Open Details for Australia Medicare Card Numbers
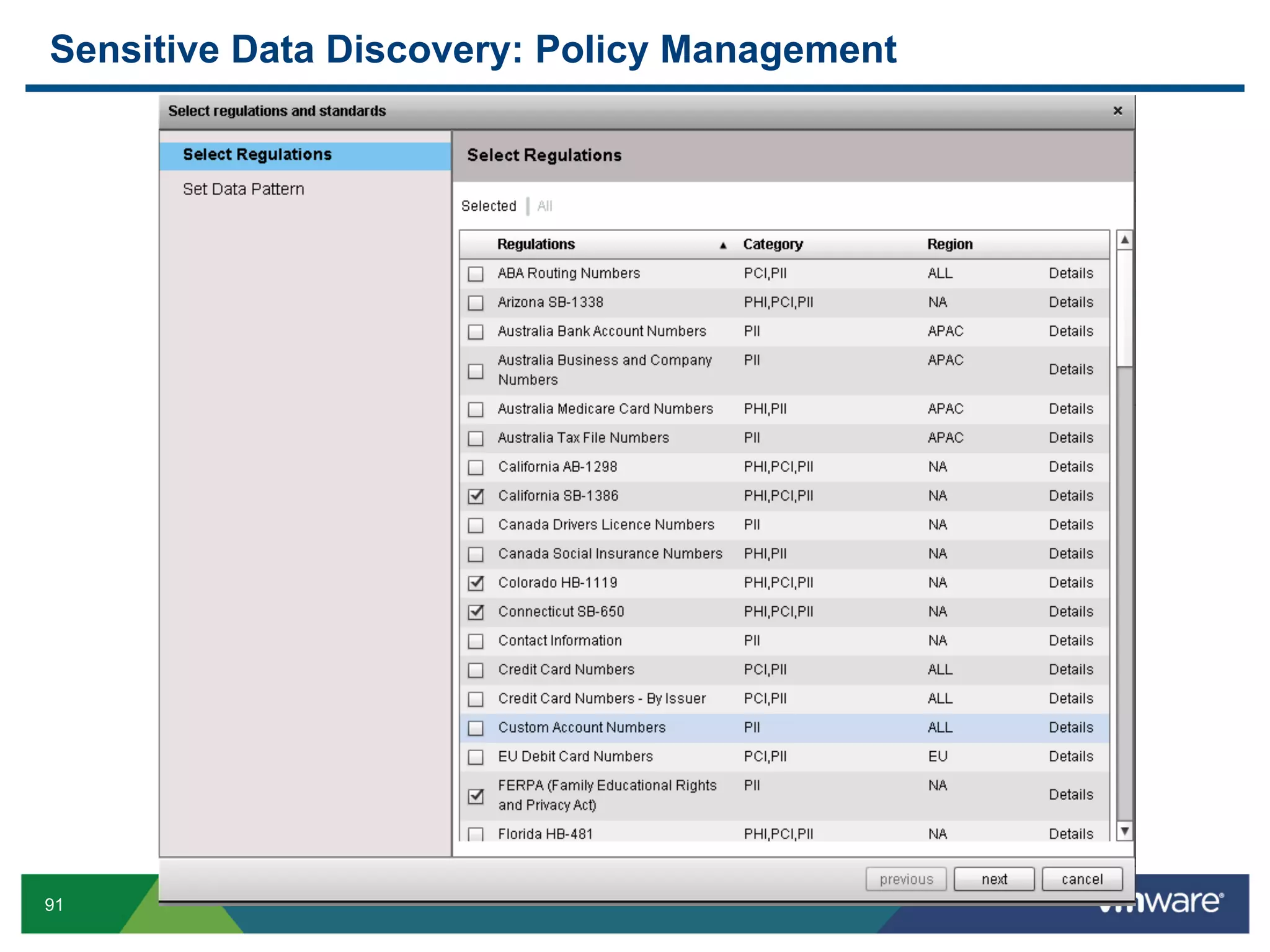Screen dimensions: 1270x952 (1071, 409)
